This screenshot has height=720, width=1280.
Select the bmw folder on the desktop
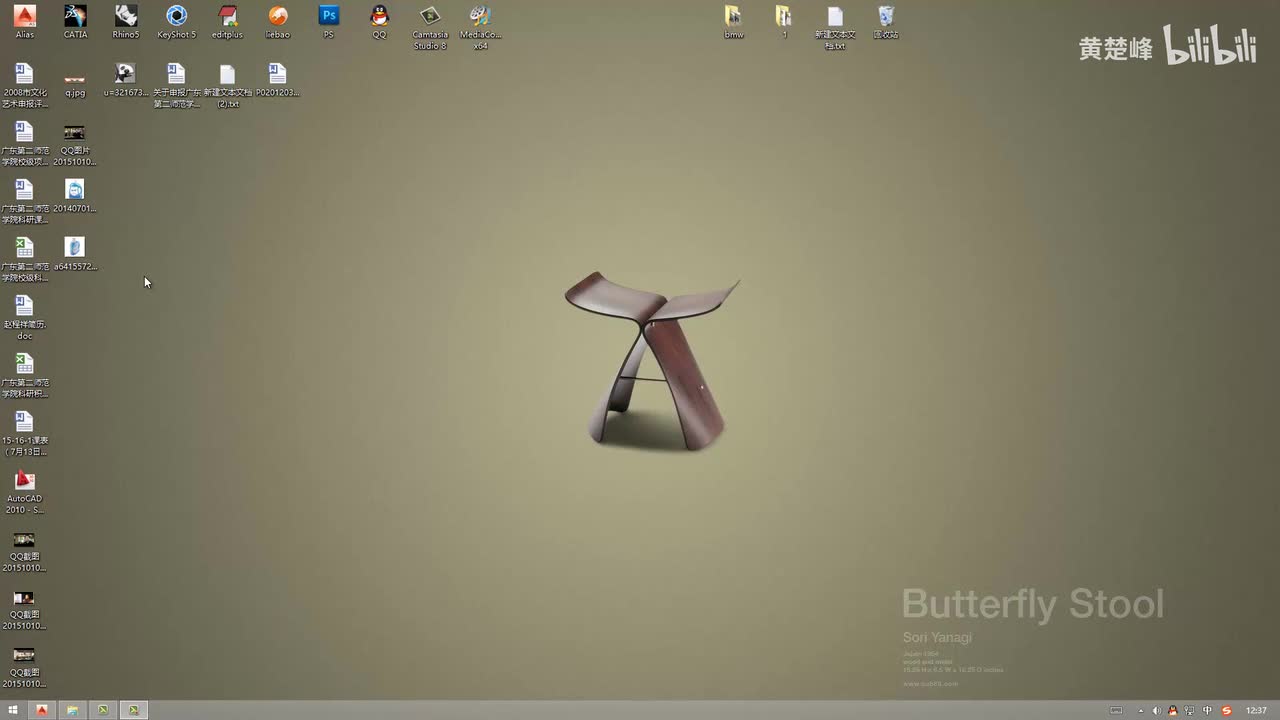(734, 22)
